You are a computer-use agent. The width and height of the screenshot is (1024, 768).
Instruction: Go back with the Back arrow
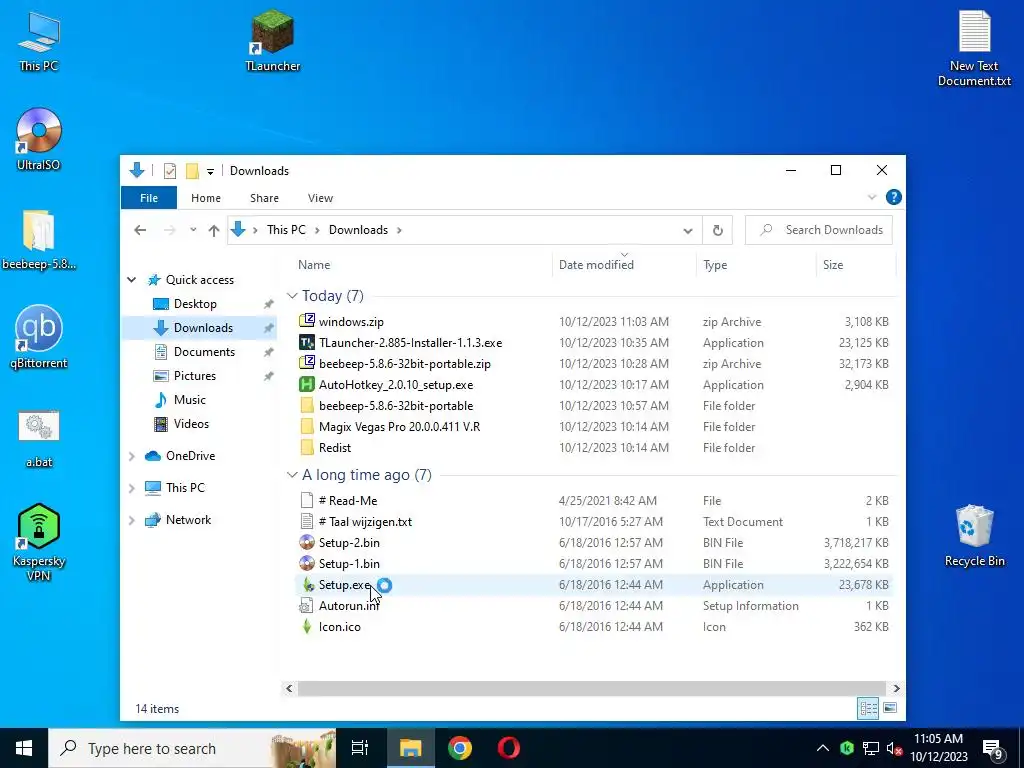pos(140,230)
